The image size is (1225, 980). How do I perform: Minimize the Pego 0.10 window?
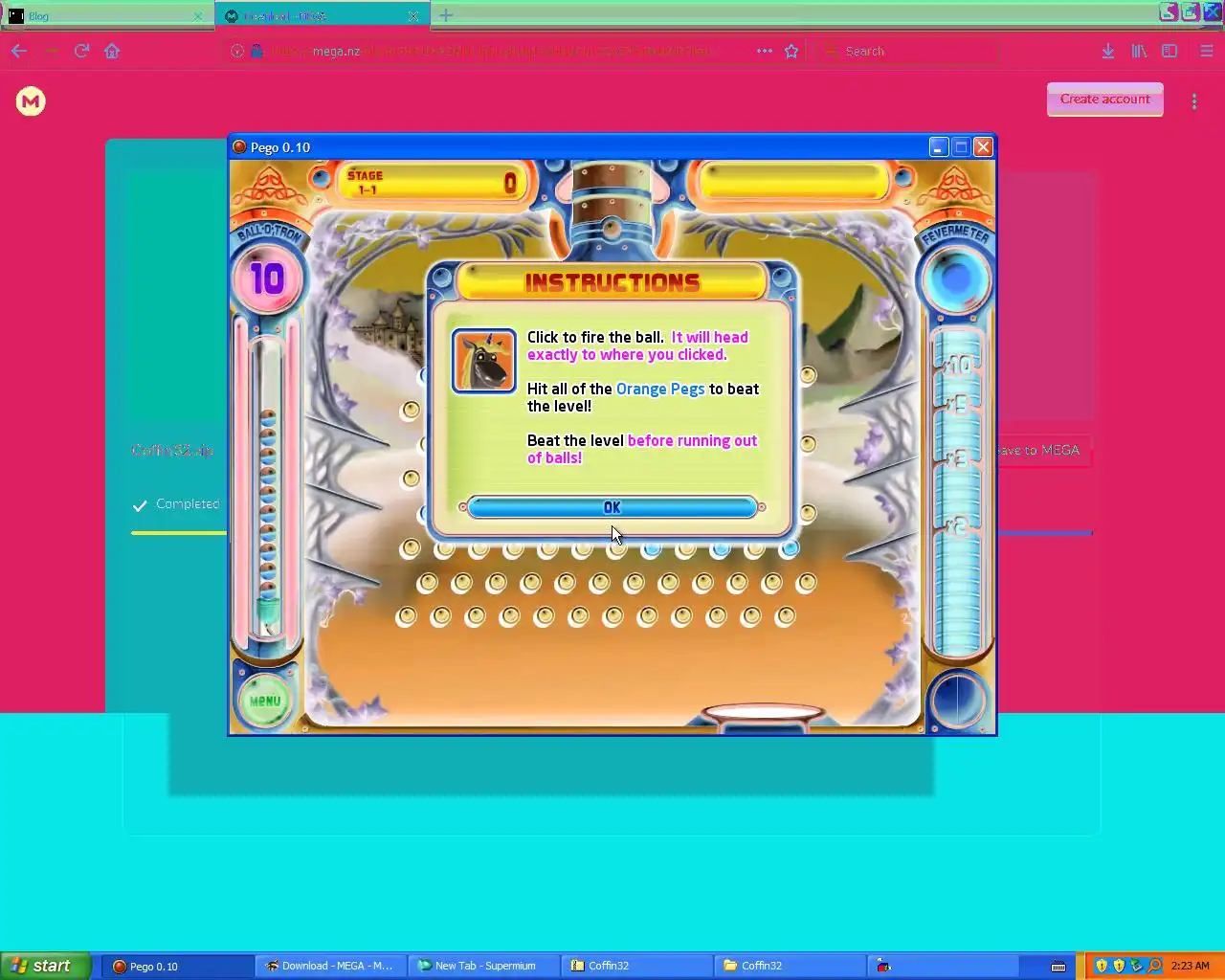click(939, 147)
